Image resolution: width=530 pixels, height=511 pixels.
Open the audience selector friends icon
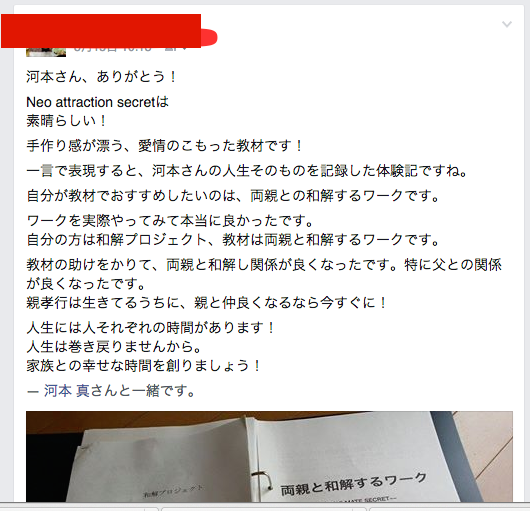coord(171,50)
